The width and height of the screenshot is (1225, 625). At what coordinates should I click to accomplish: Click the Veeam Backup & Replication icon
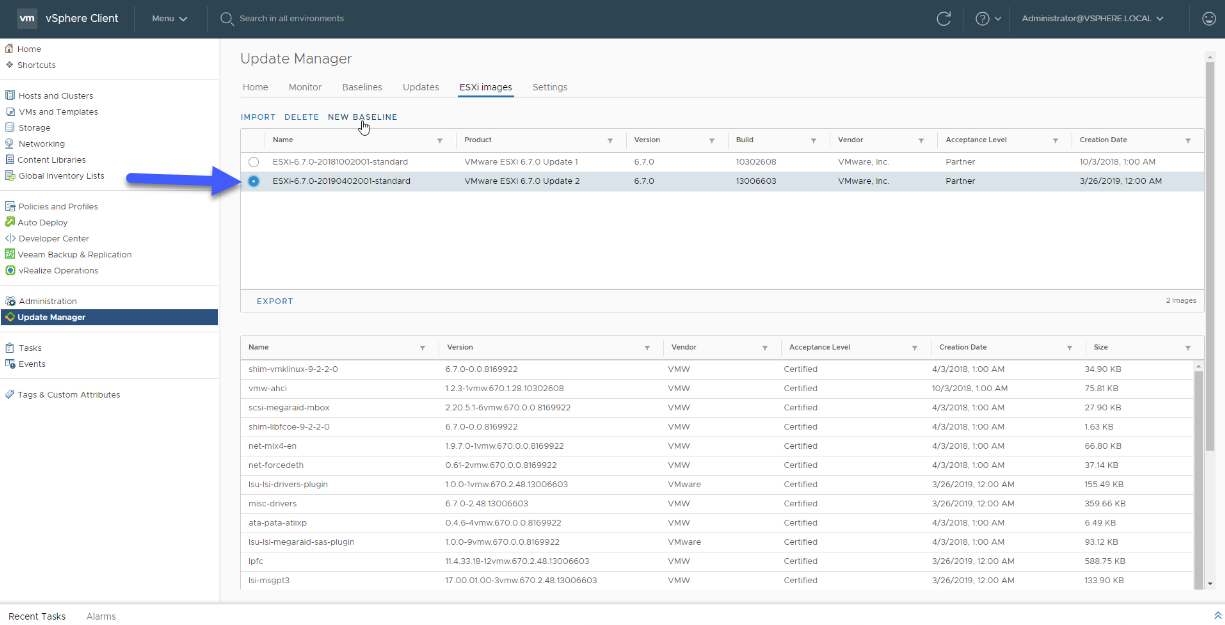9,255
